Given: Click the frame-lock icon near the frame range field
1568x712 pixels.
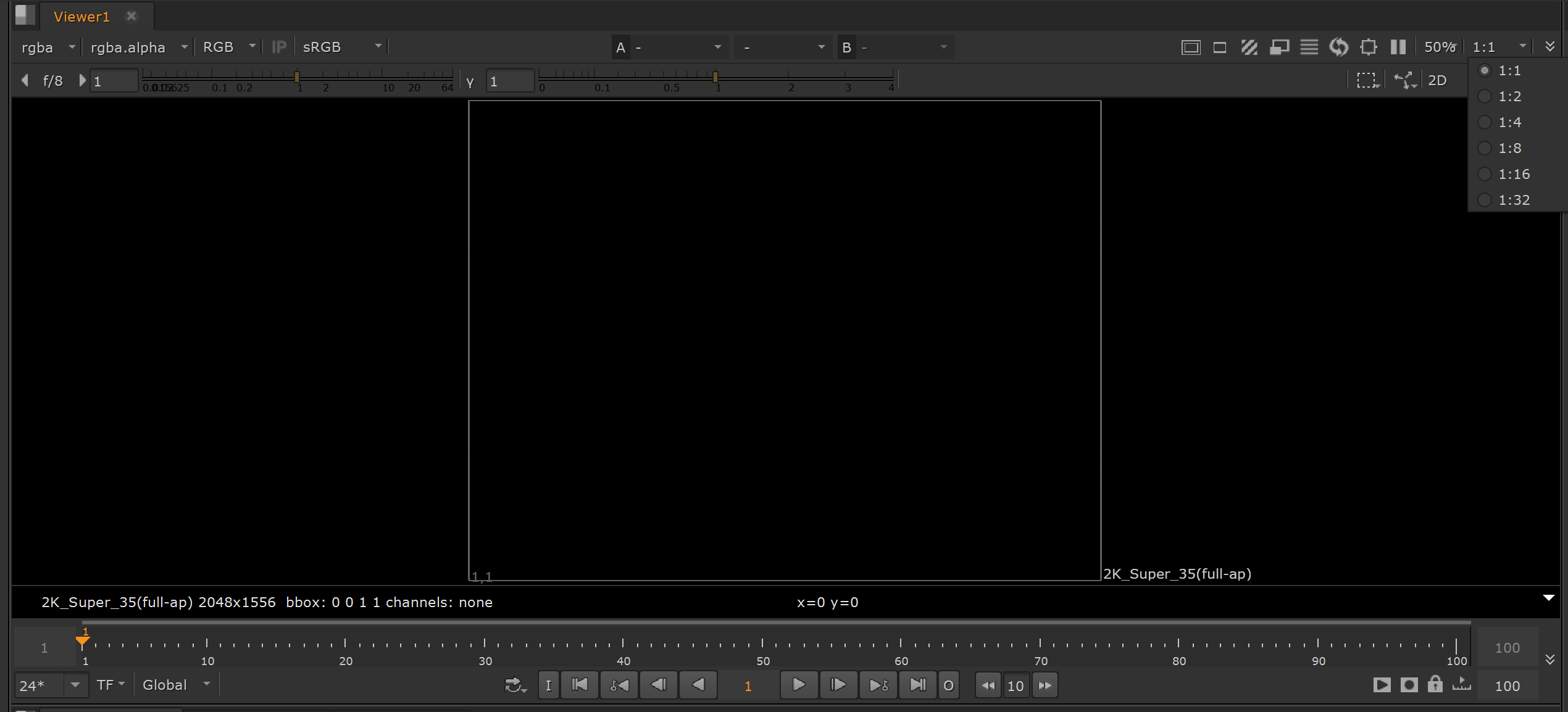Looking at the screenshot, I should (1435, 685).
